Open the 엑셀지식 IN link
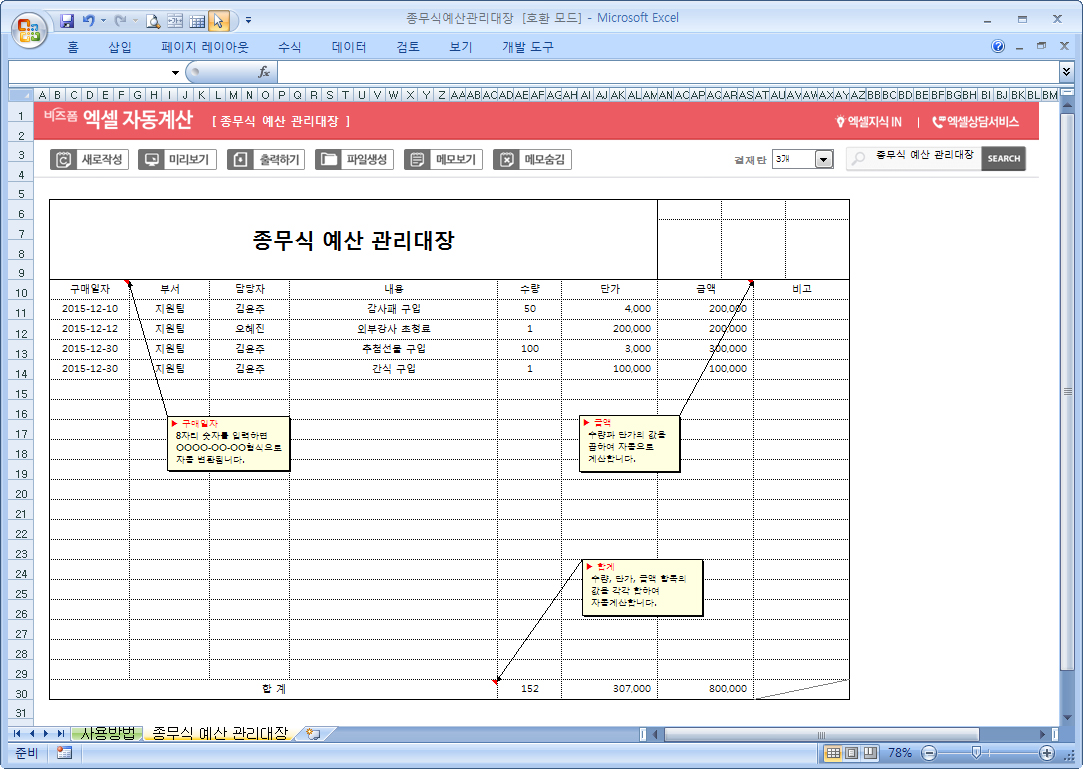This screenshot has width=1083, height=769. (x=869, y=122)
